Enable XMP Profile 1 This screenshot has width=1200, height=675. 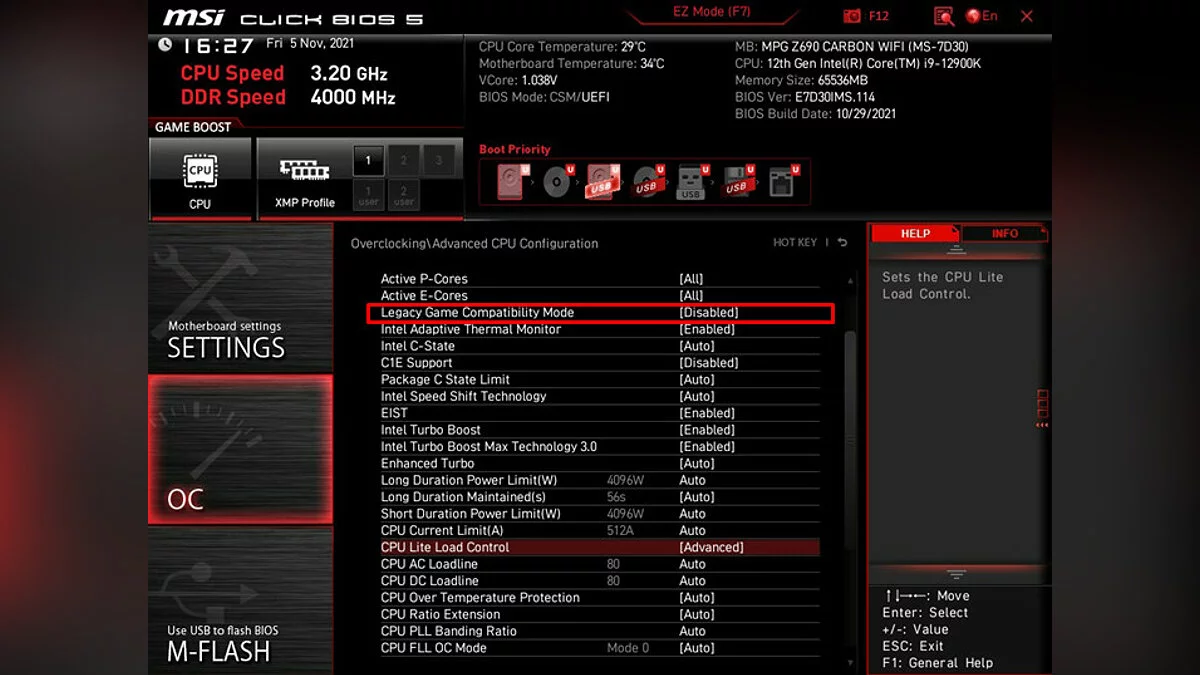point(368,160)
